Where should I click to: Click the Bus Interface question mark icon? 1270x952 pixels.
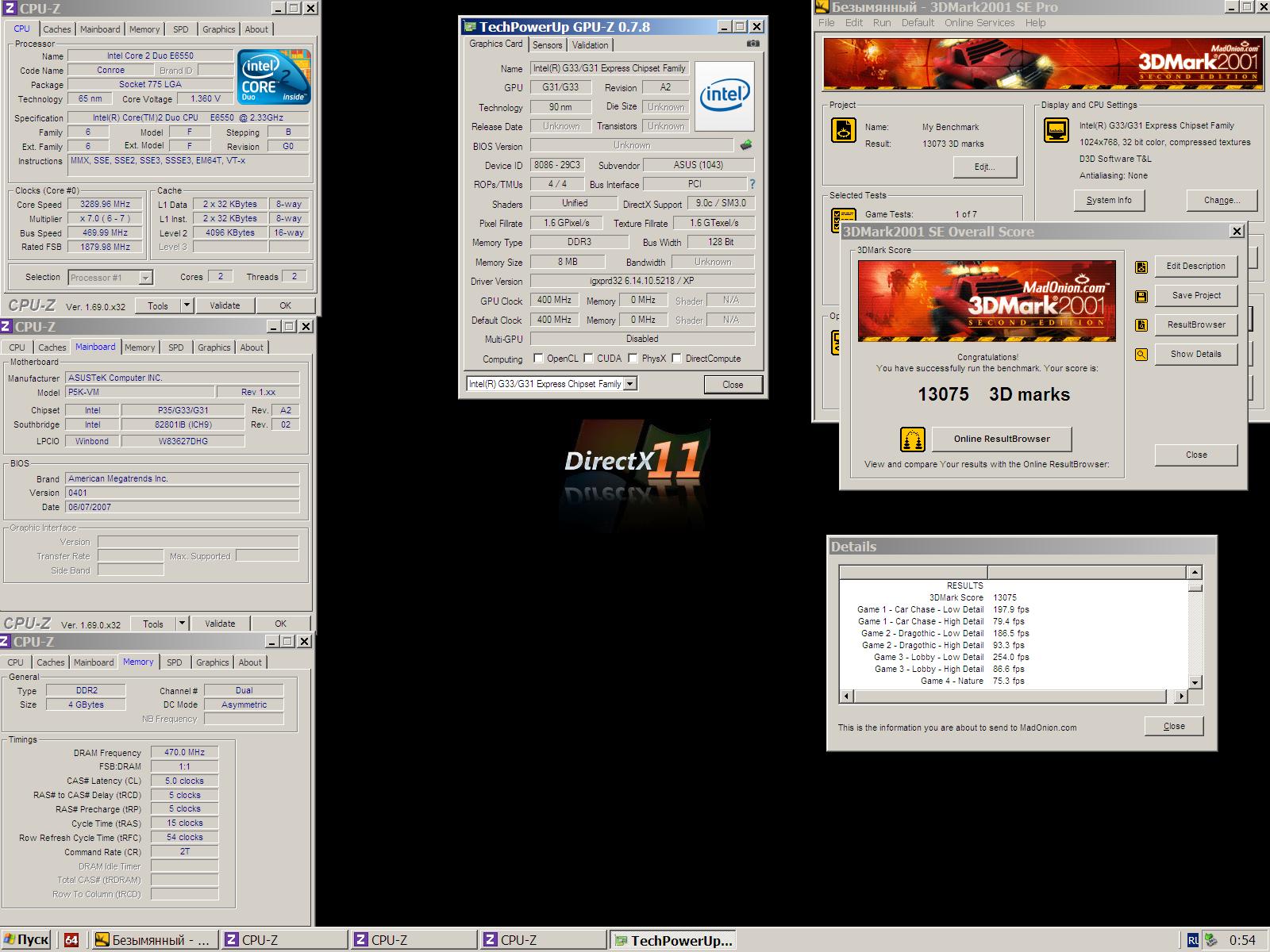point(752,184)
